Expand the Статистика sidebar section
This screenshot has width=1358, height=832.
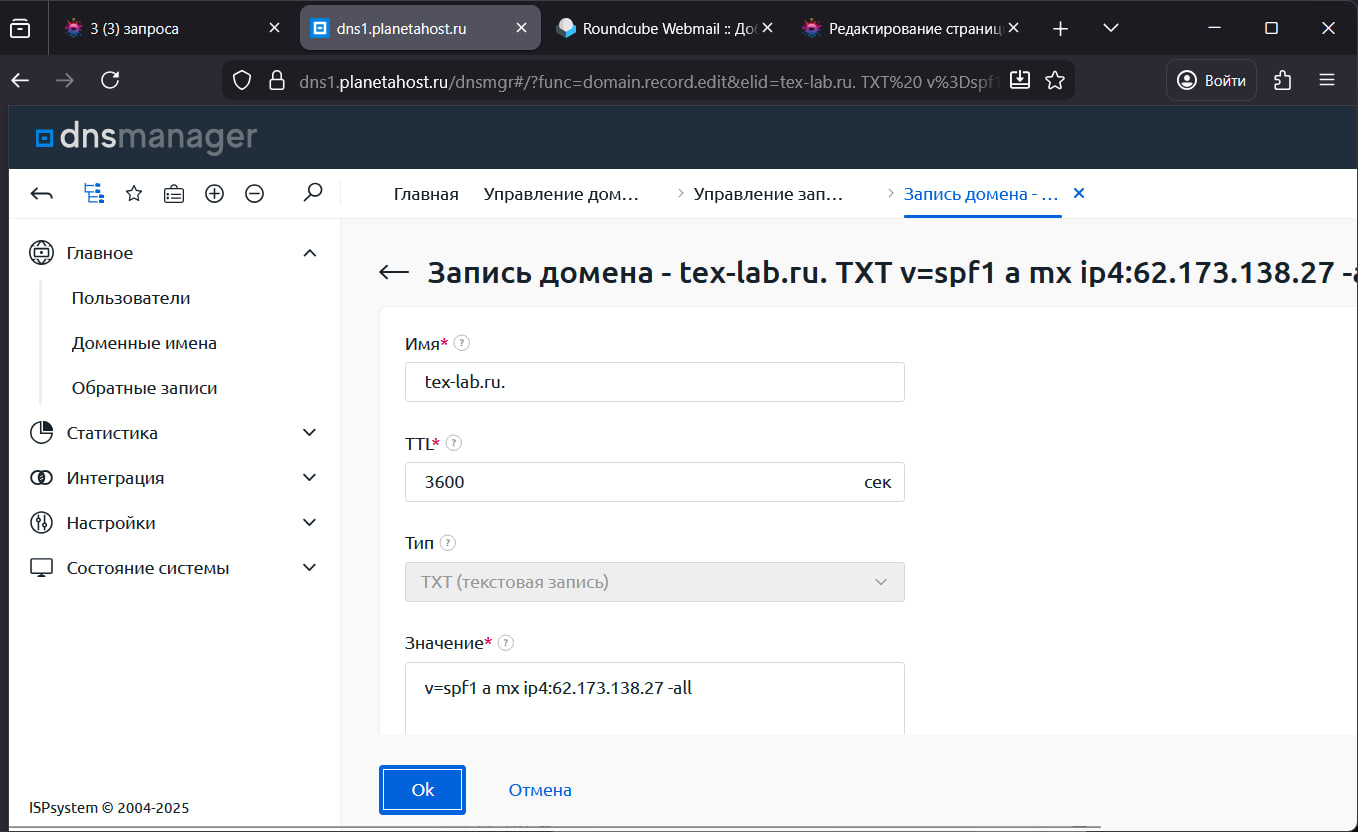coord(309,433)
